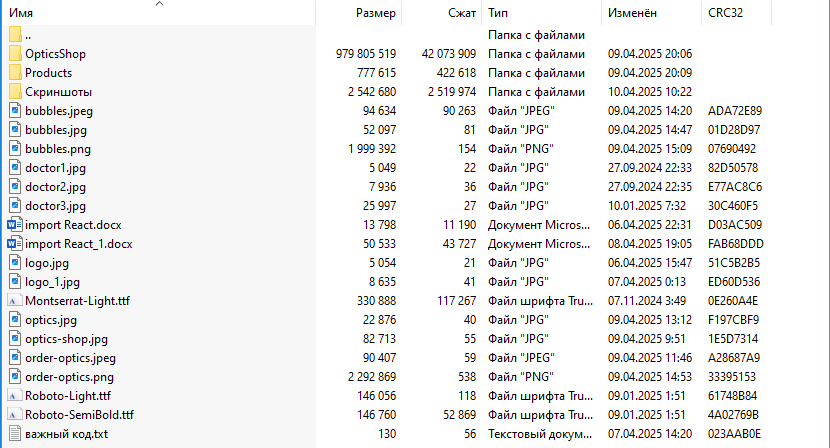Click the import React_1.docx Word icon

[x=14, y=244]
